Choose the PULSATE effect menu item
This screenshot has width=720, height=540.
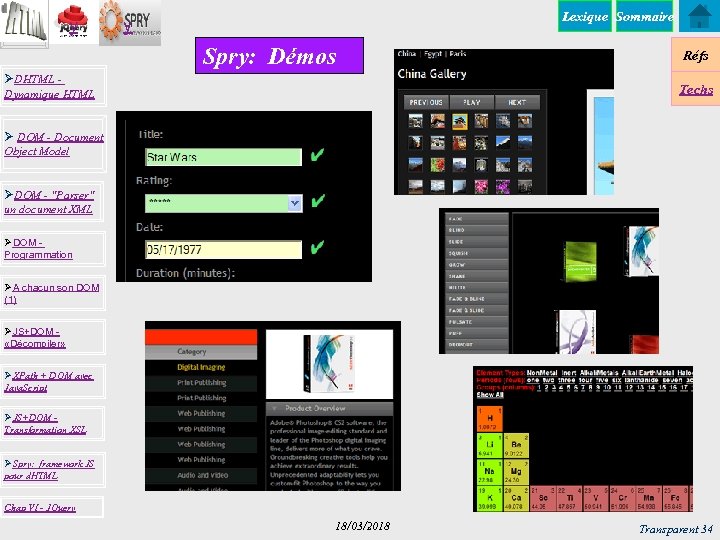(477, 322)
